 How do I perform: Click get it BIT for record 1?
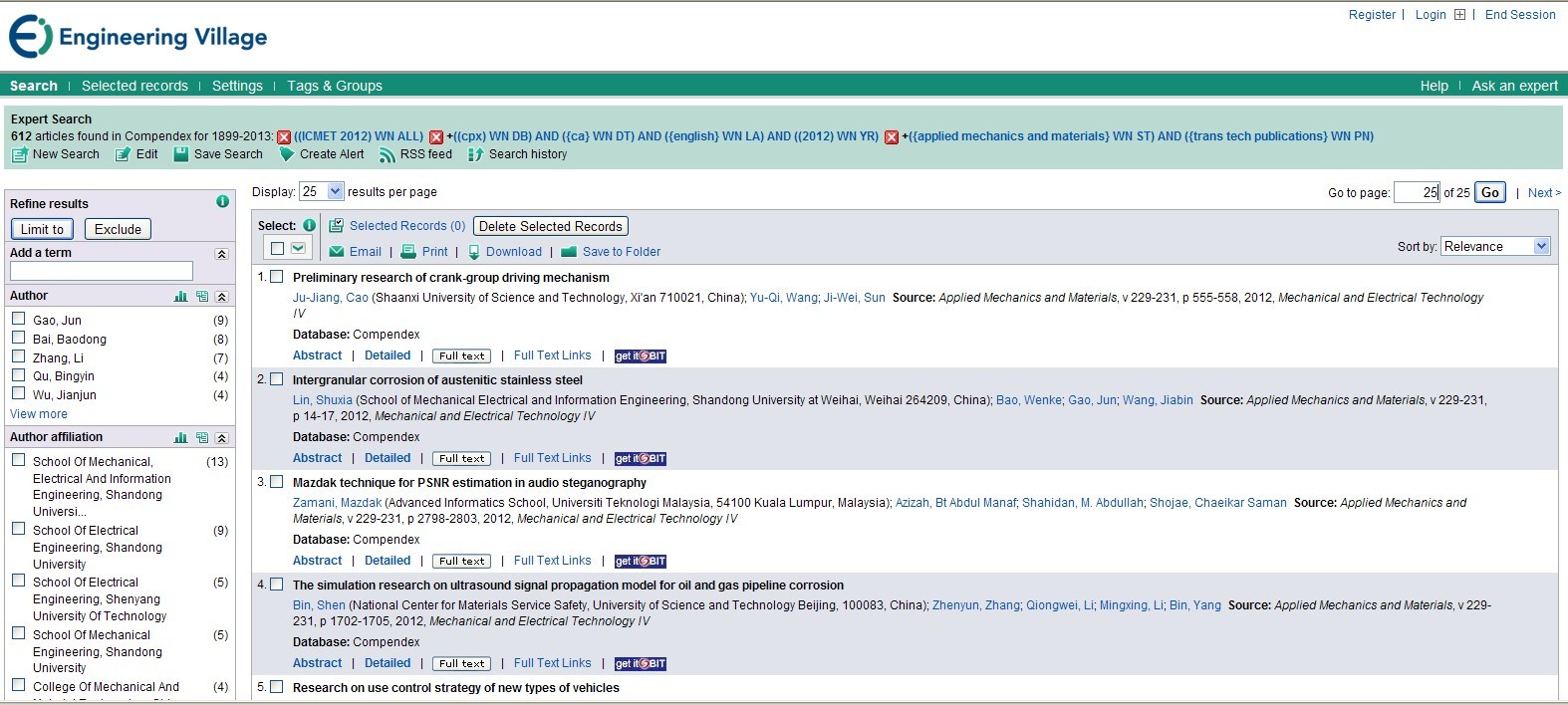click(641, 356)
